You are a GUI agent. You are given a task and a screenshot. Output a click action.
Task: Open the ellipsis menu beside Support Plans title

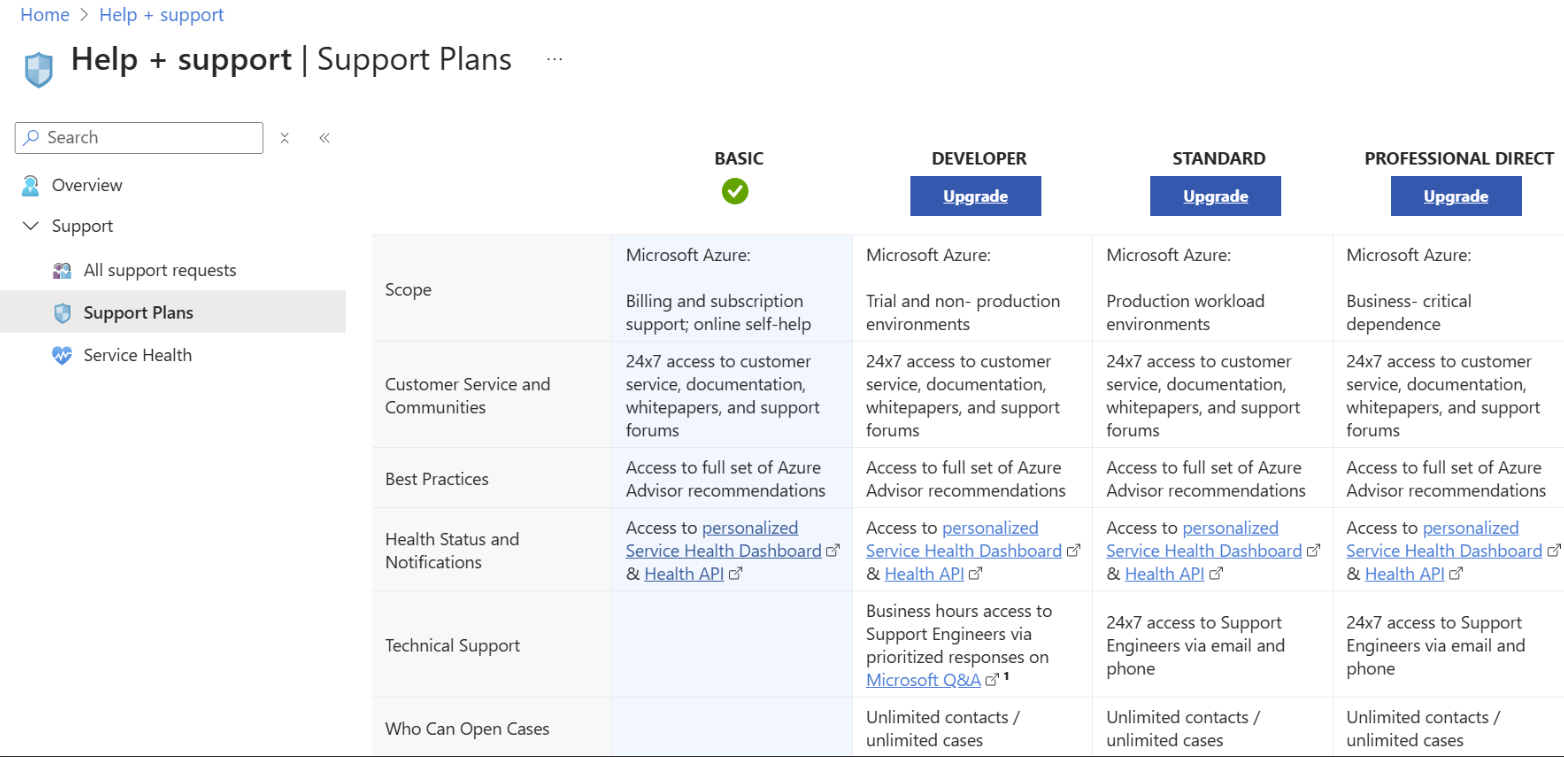(554, 59)
